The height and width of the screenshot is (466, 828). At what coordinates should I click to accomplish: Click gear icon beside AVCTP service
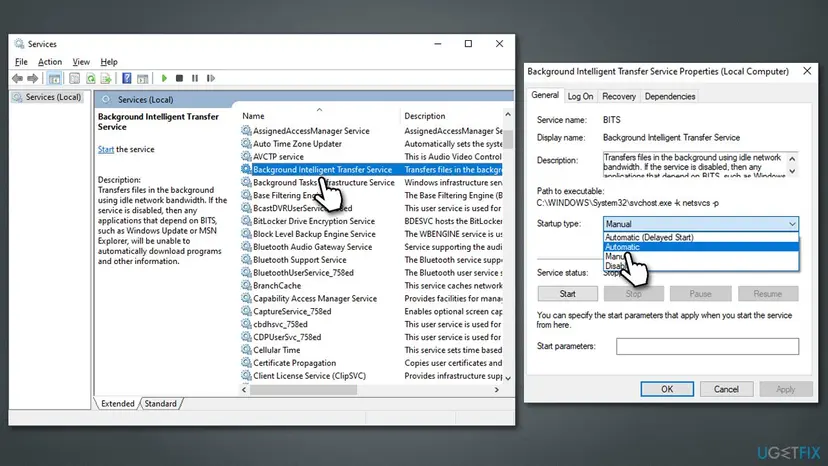[x=246, y=156]
